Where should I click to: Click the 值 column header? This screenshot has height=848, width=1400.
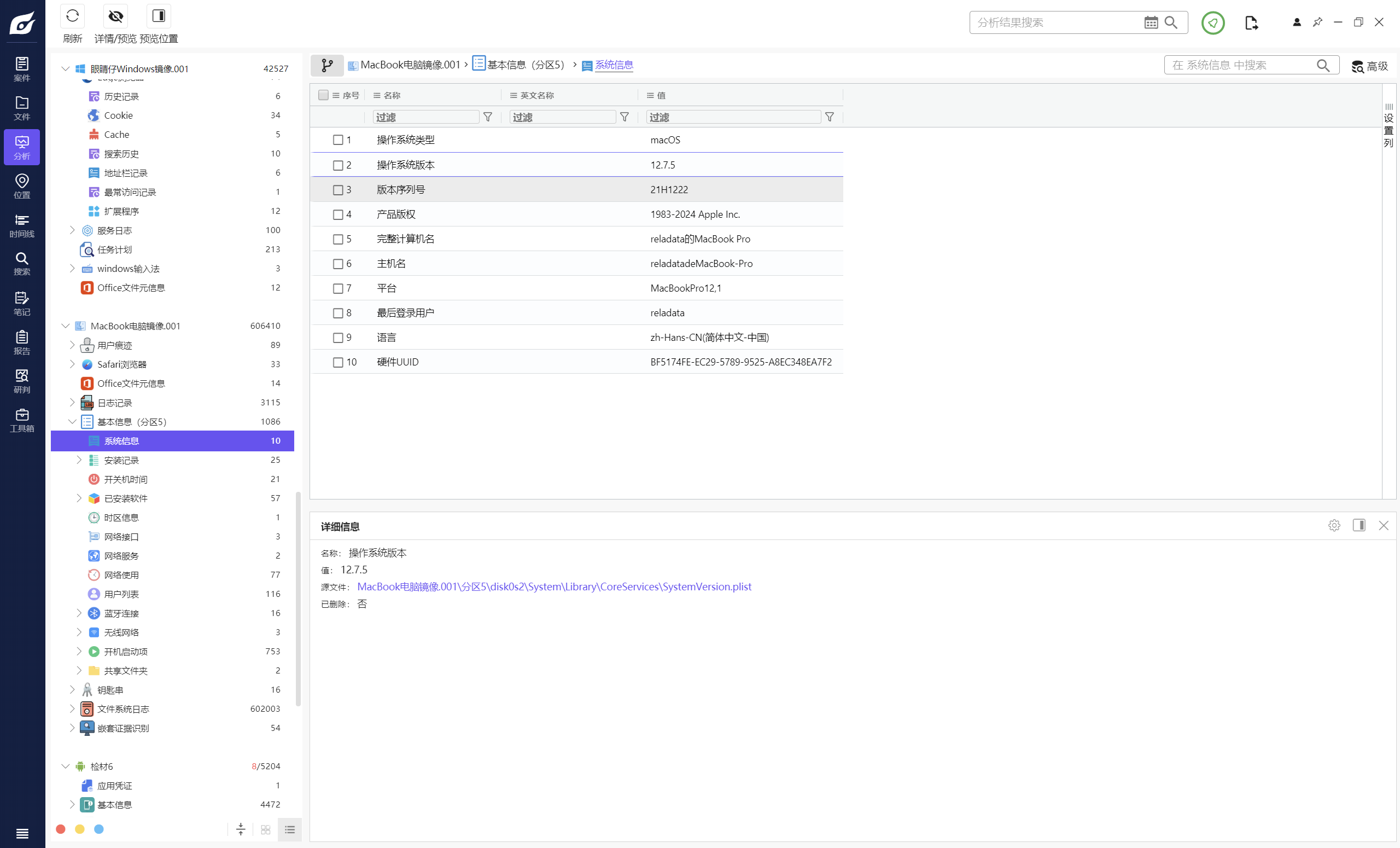[661, 96]
